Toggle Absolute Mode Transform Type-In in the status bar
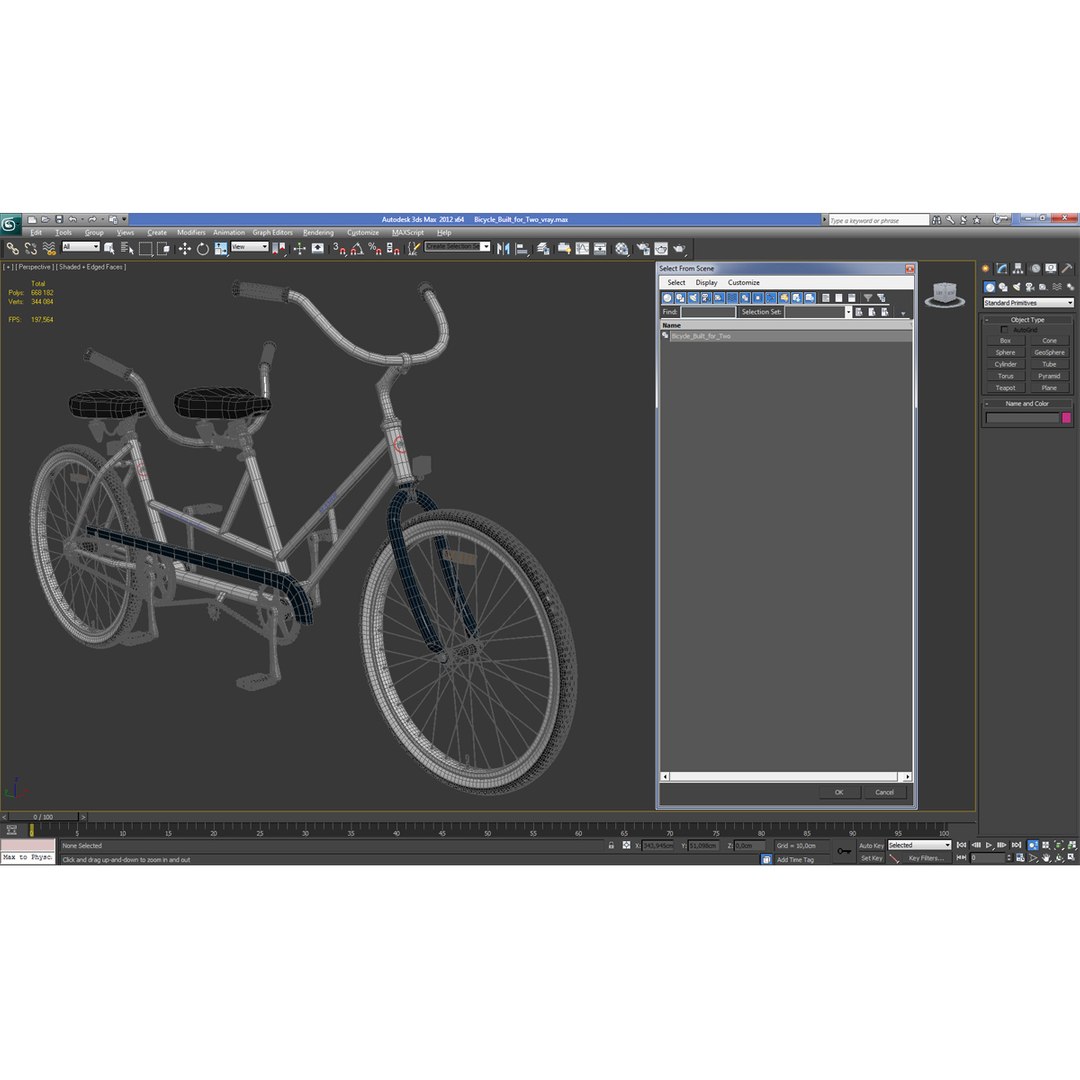 click(x=626, y=845)
